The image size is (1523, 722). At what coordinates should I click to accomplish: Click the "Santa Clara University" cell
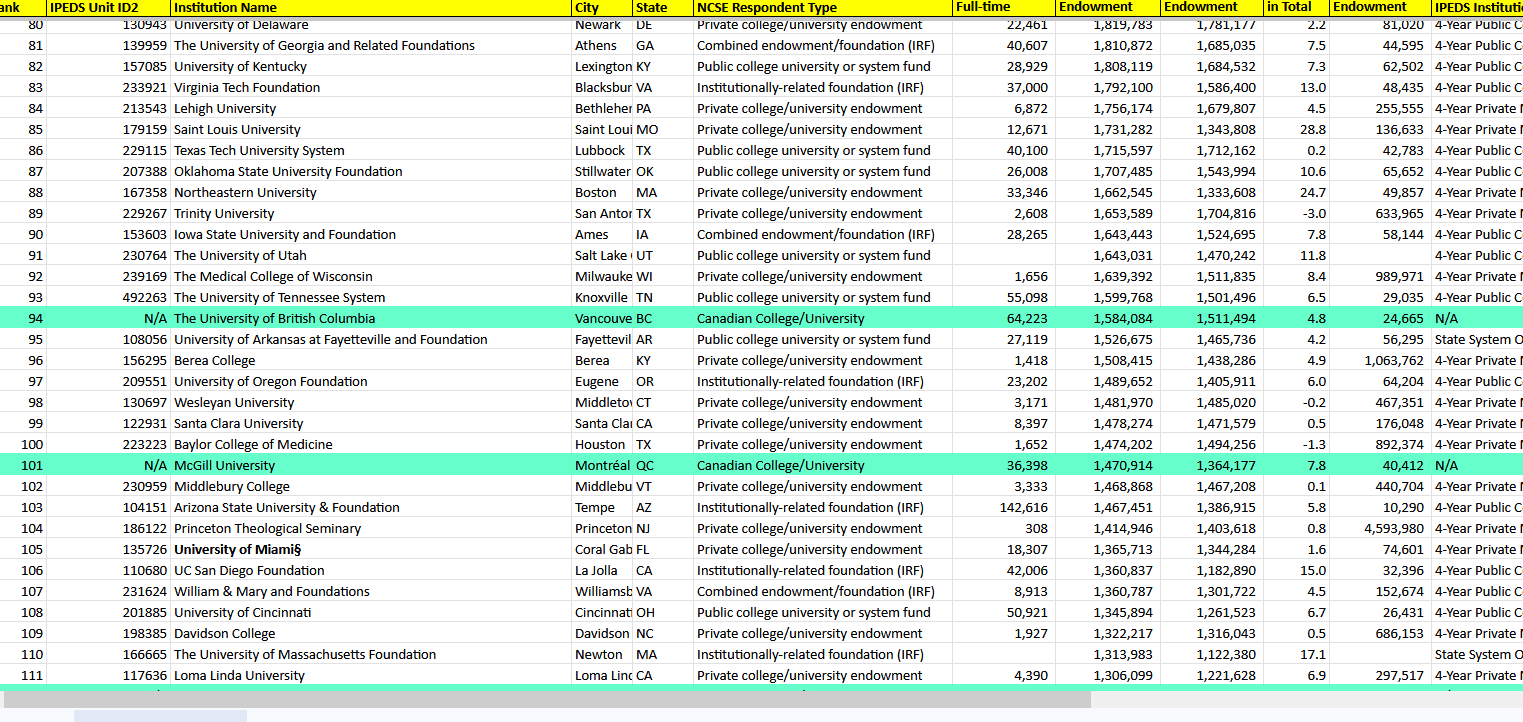tap(371, 424)
